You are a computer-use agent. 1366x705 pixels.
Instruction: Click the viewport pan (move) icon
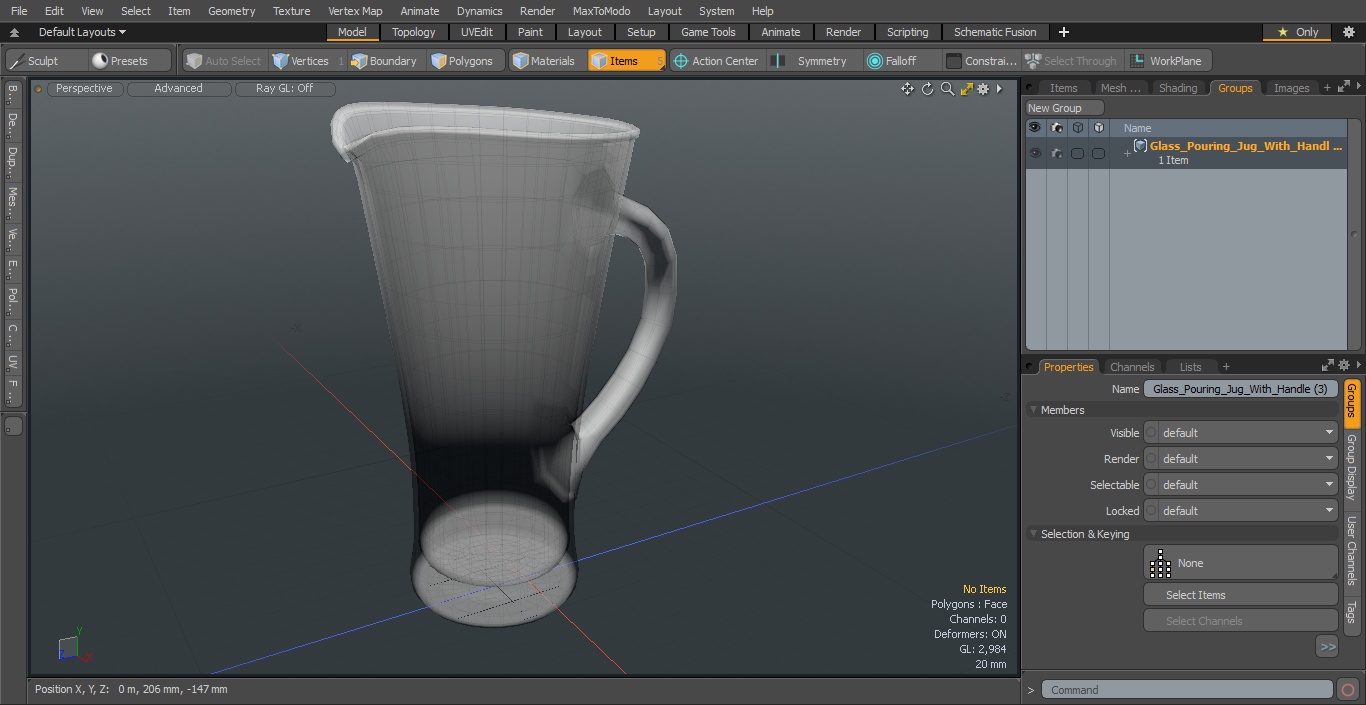point(907,89)
